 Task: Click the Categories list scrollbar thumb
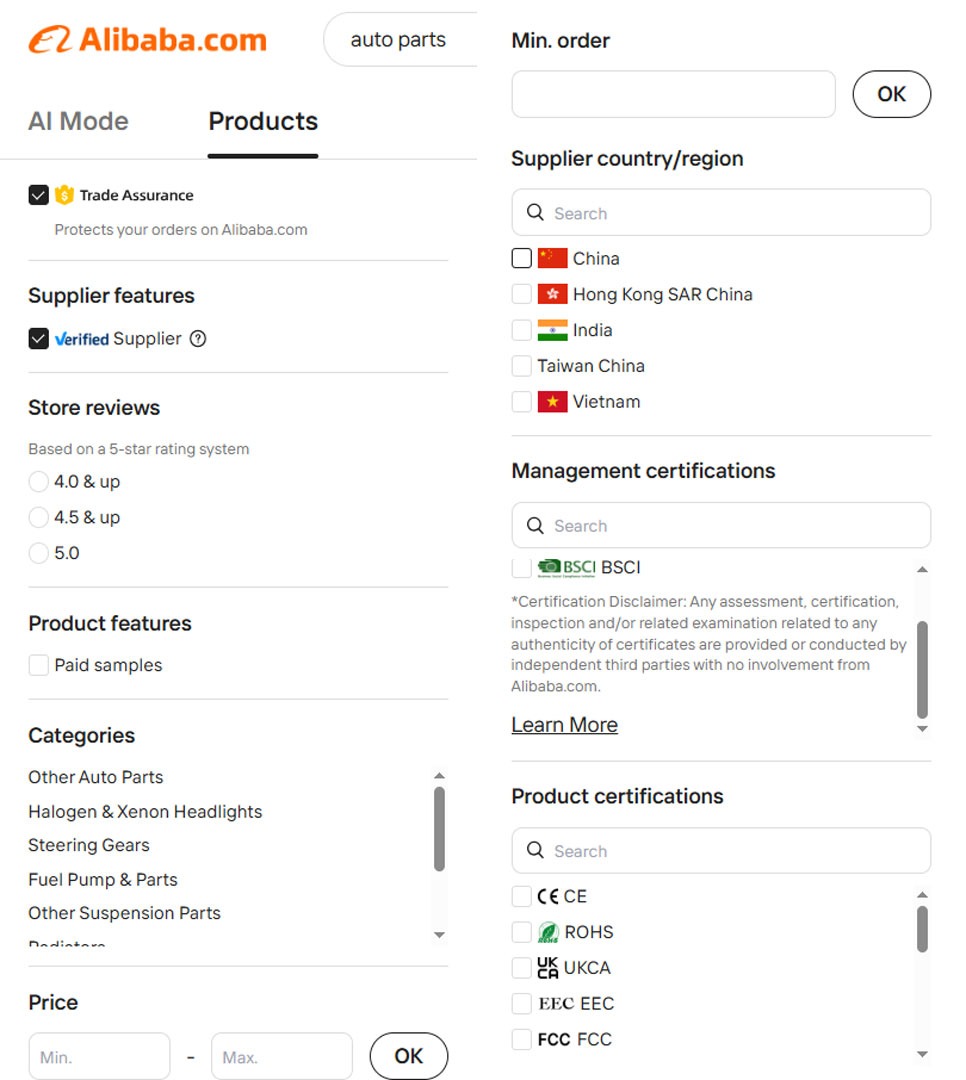[440, 829]
